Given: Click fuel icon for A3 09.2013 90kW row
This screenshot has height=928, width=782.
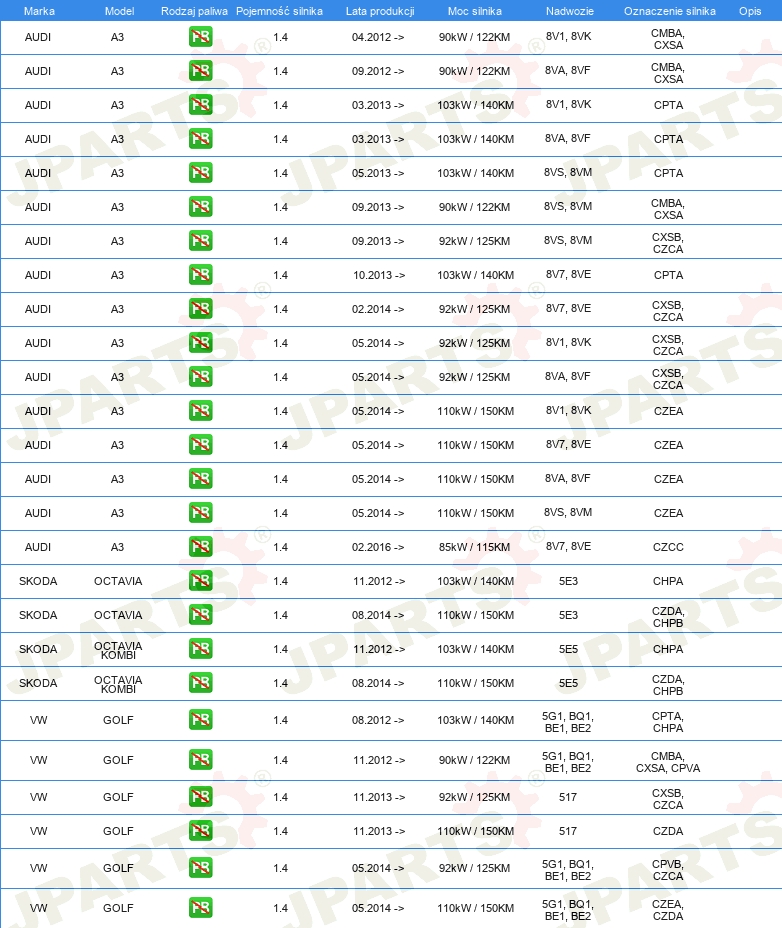Looking at the screenshot, I should coord(201,207).
